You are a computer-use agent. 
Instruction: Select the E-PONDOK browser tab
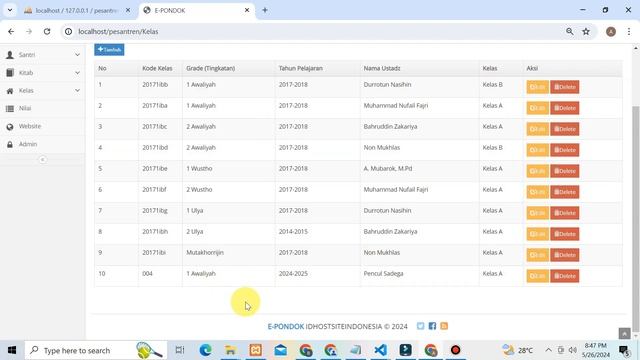tap(196, 11)
